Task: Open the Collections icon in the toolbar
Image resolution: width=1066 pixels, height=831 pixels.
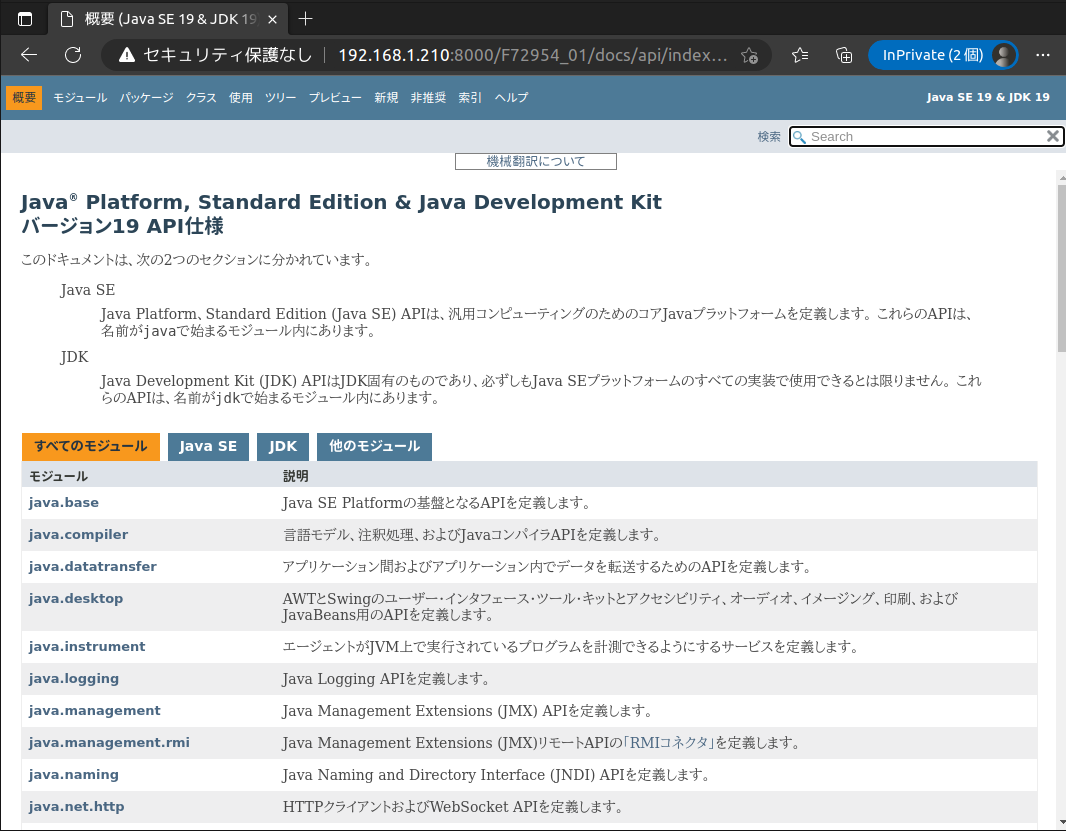Action: [843, 55]
